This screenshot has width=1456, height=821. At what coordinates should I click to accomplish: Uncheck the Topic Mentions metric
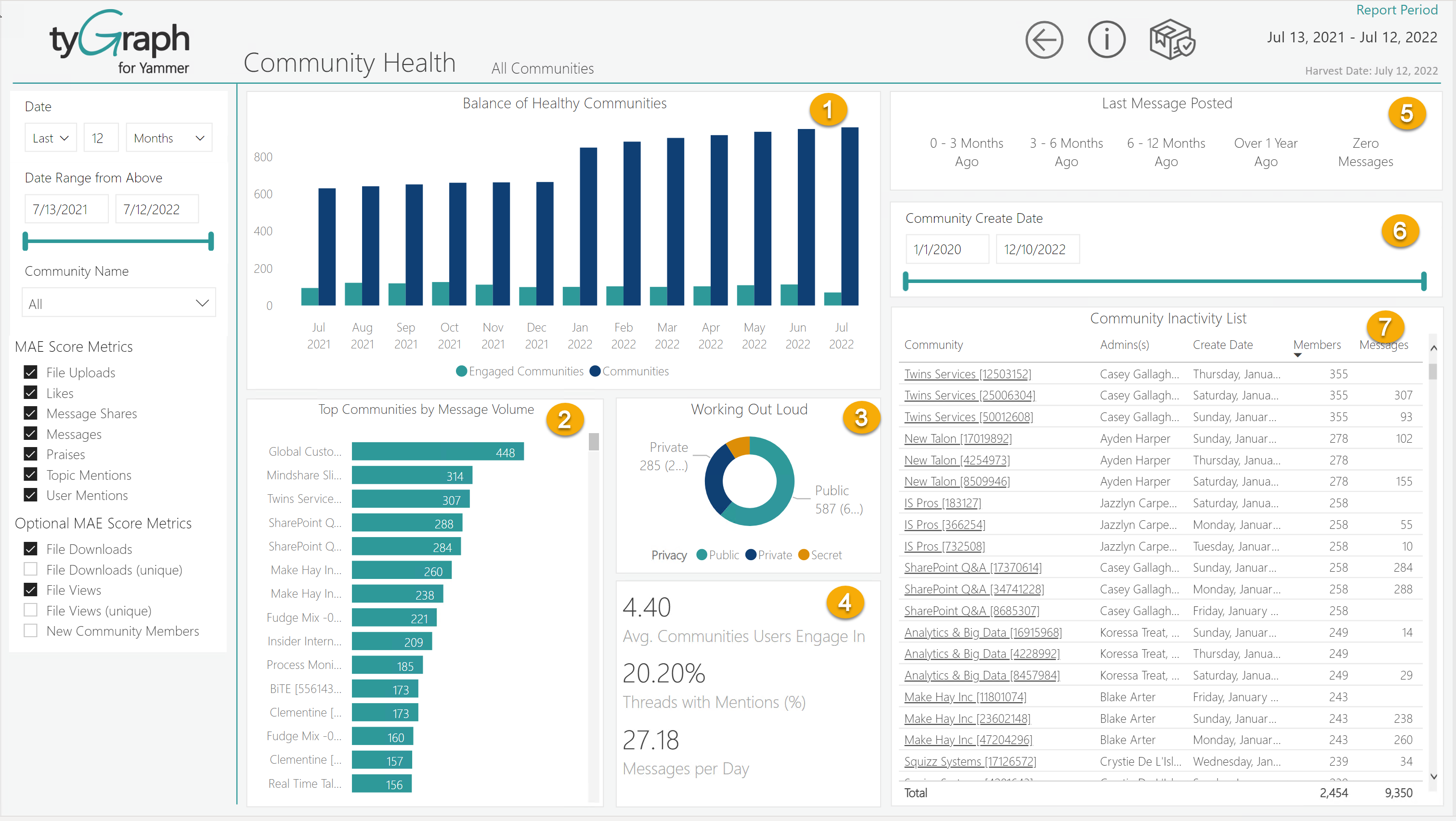[30, 475]
